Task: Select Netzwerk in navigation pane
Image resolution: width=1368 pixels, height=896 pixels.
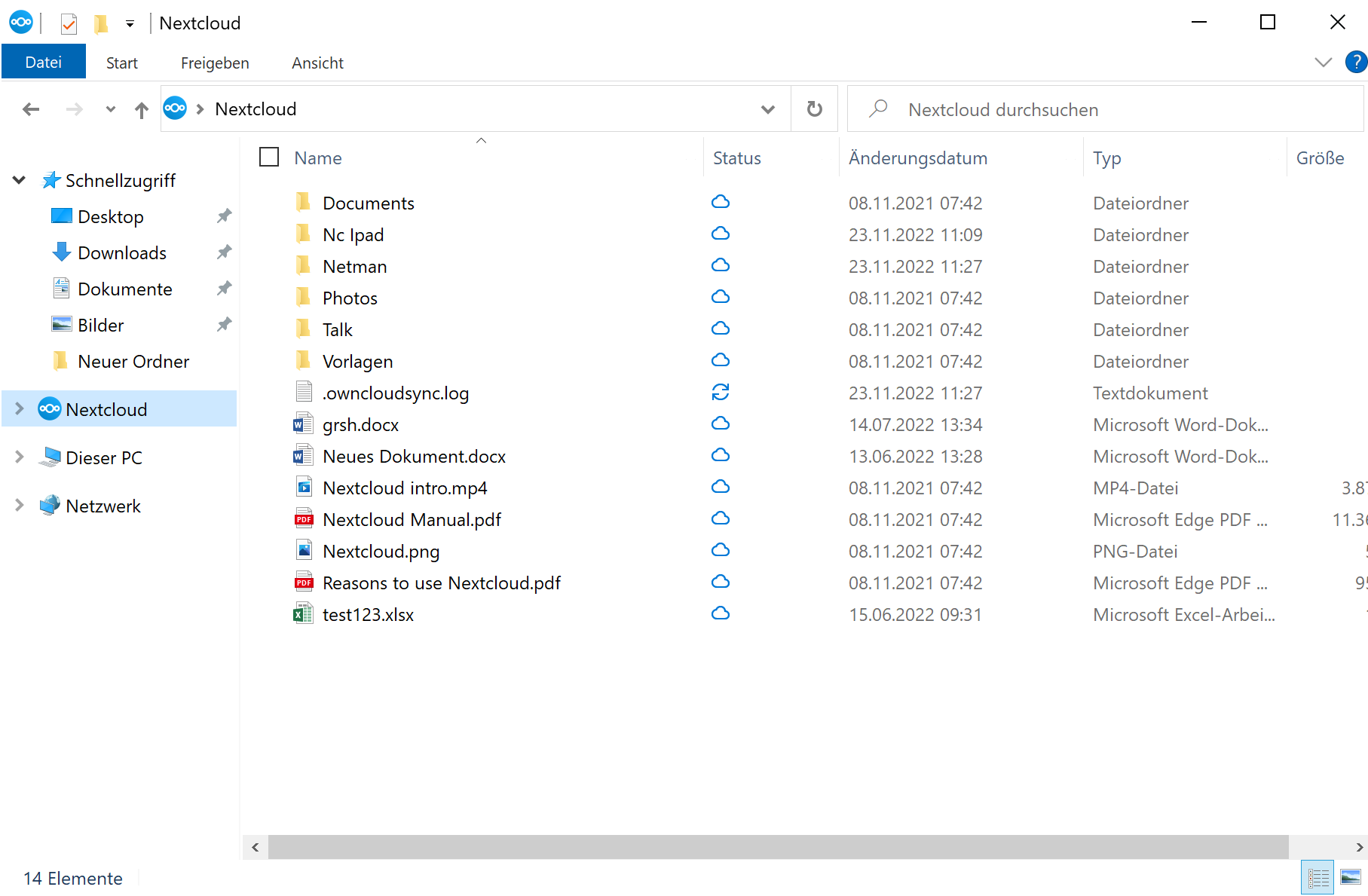Action: click(103, 506)
